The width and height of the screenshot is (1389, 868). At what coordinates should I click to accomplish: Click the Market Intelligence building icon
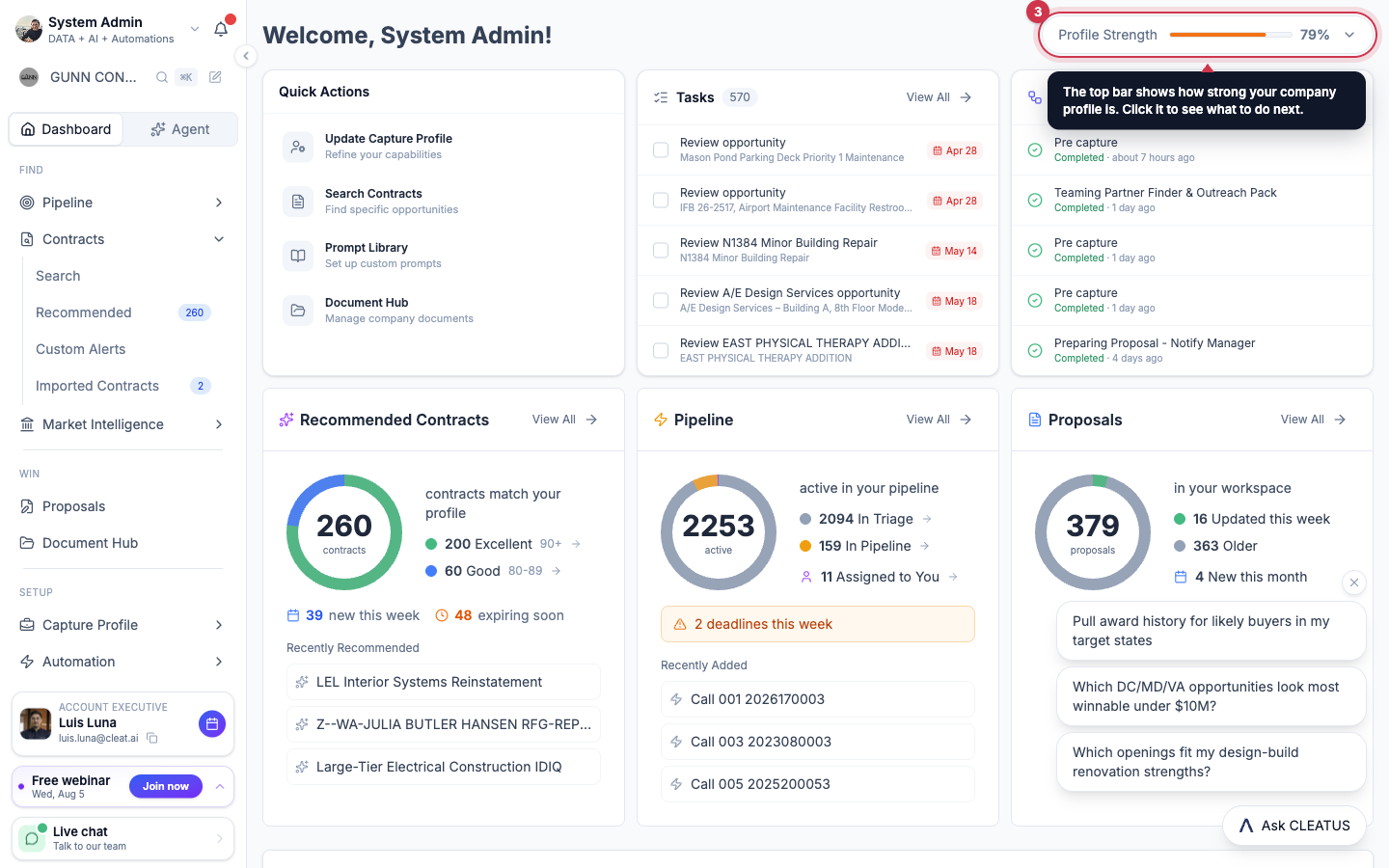[27, 424]
